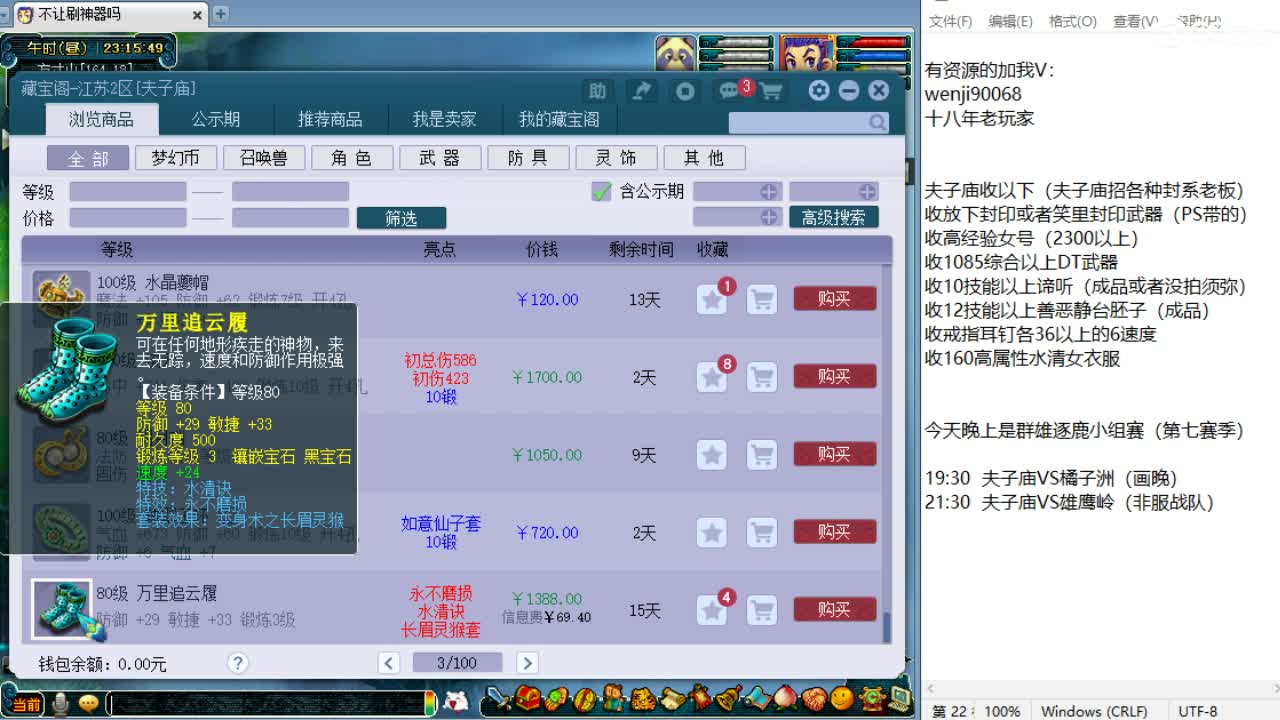Click the panda pet portrait
Viewport: 1280px width, 720px height.
coord(675,52)
